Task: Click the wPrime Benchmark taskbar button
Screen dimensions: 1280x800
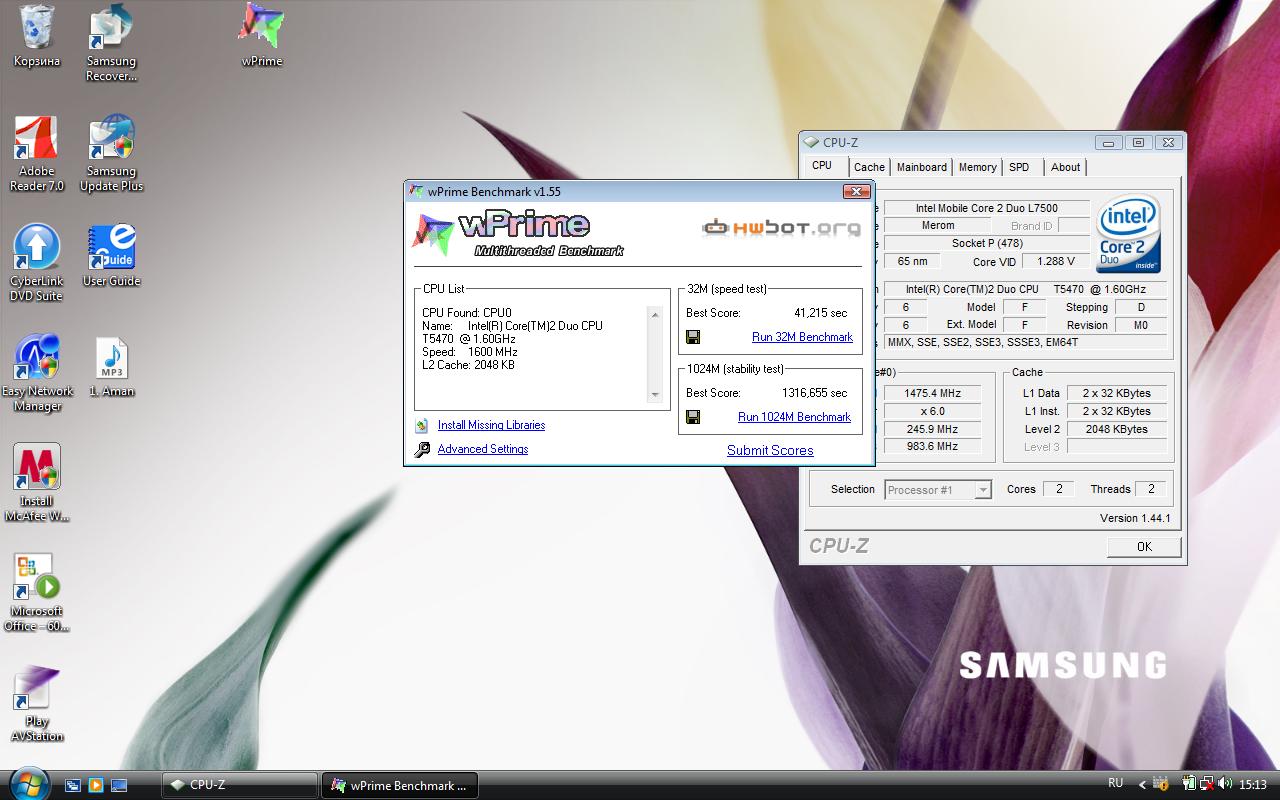Action: [x=400, y=785]
